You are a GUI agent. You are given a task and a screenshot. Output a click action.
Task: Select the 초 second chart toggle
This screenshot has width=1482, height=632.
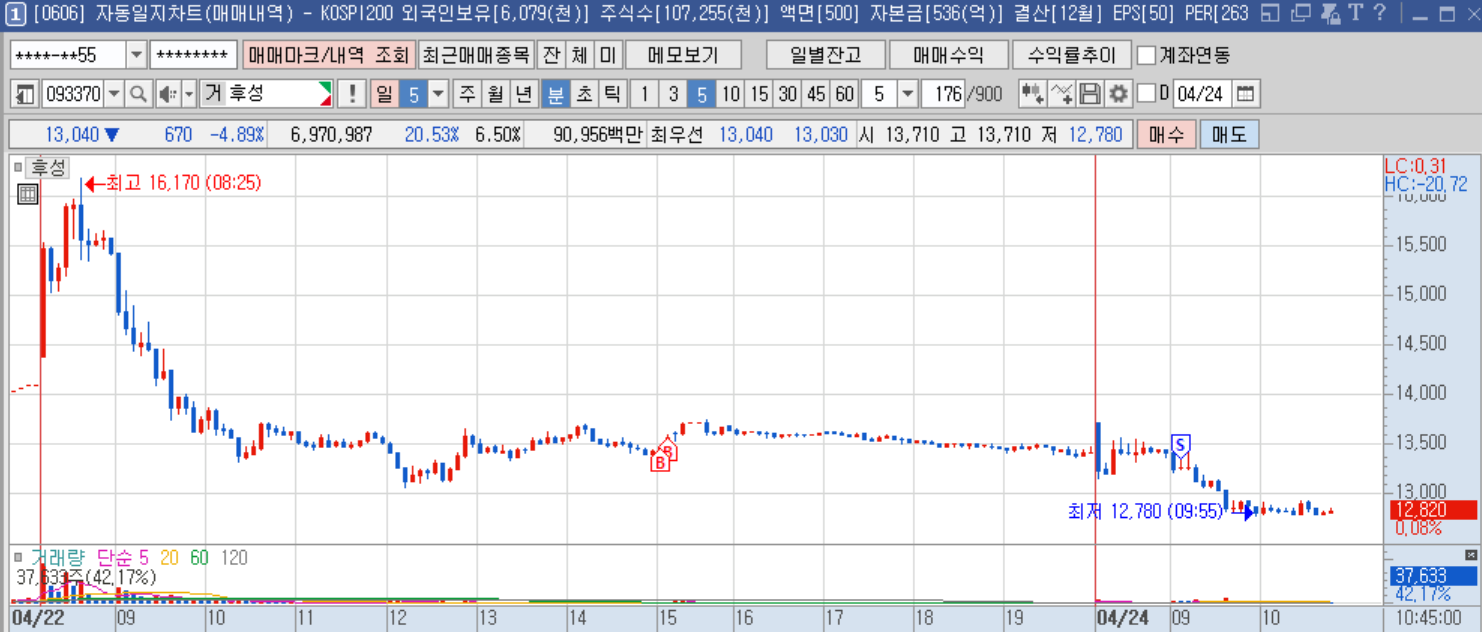coord(583,94)
